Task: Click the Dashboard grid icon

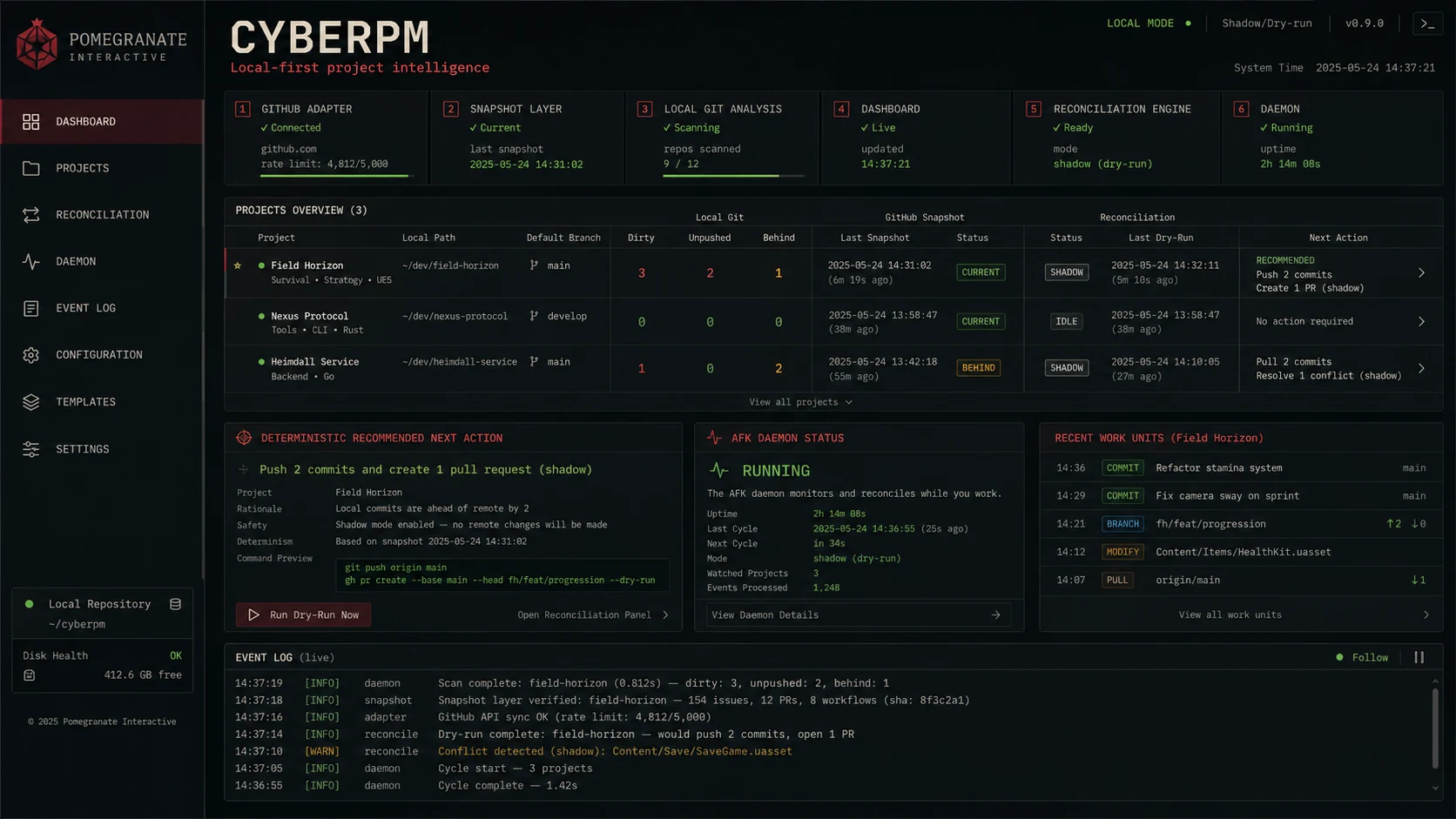Action: tap(31, 122)
